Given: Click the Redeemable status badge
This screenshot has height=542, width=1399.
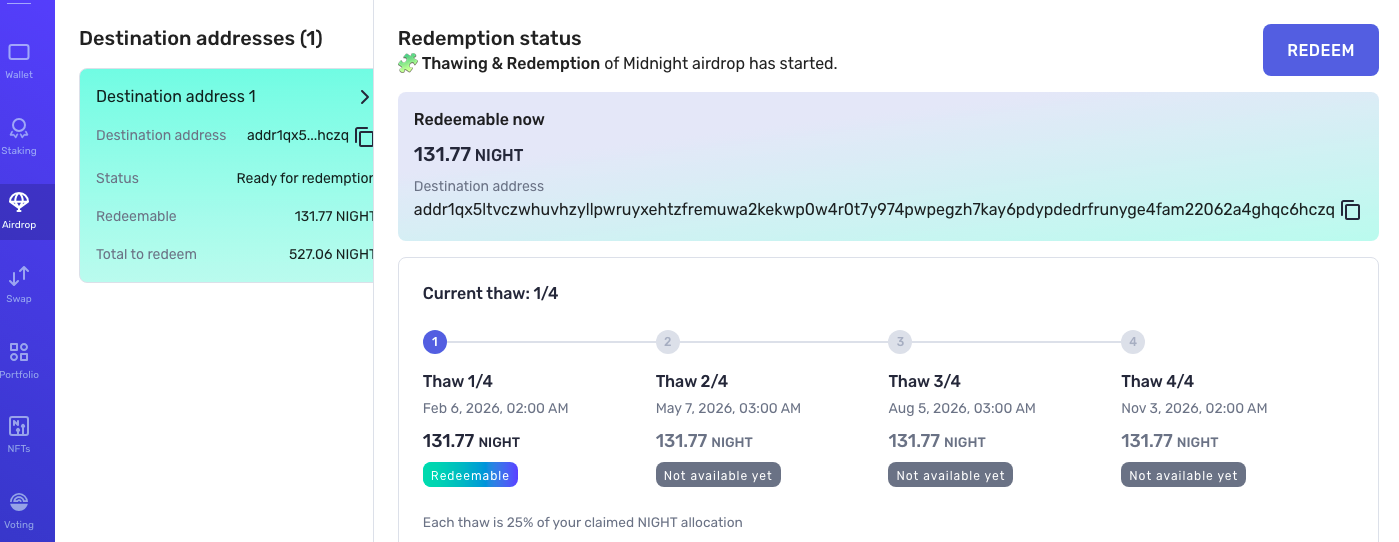Looking at the screenshot, I should click(x=470, y=475).
